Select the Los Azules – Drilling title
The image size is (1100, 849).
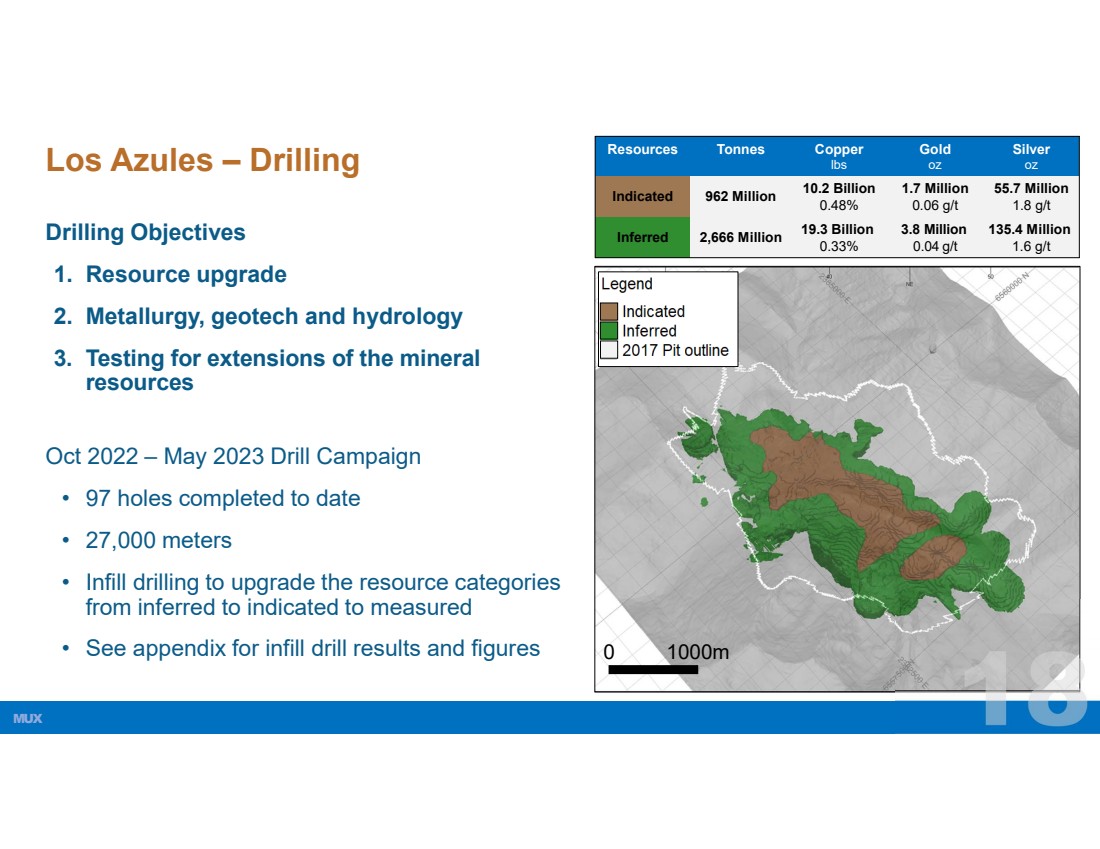point(203,161)
